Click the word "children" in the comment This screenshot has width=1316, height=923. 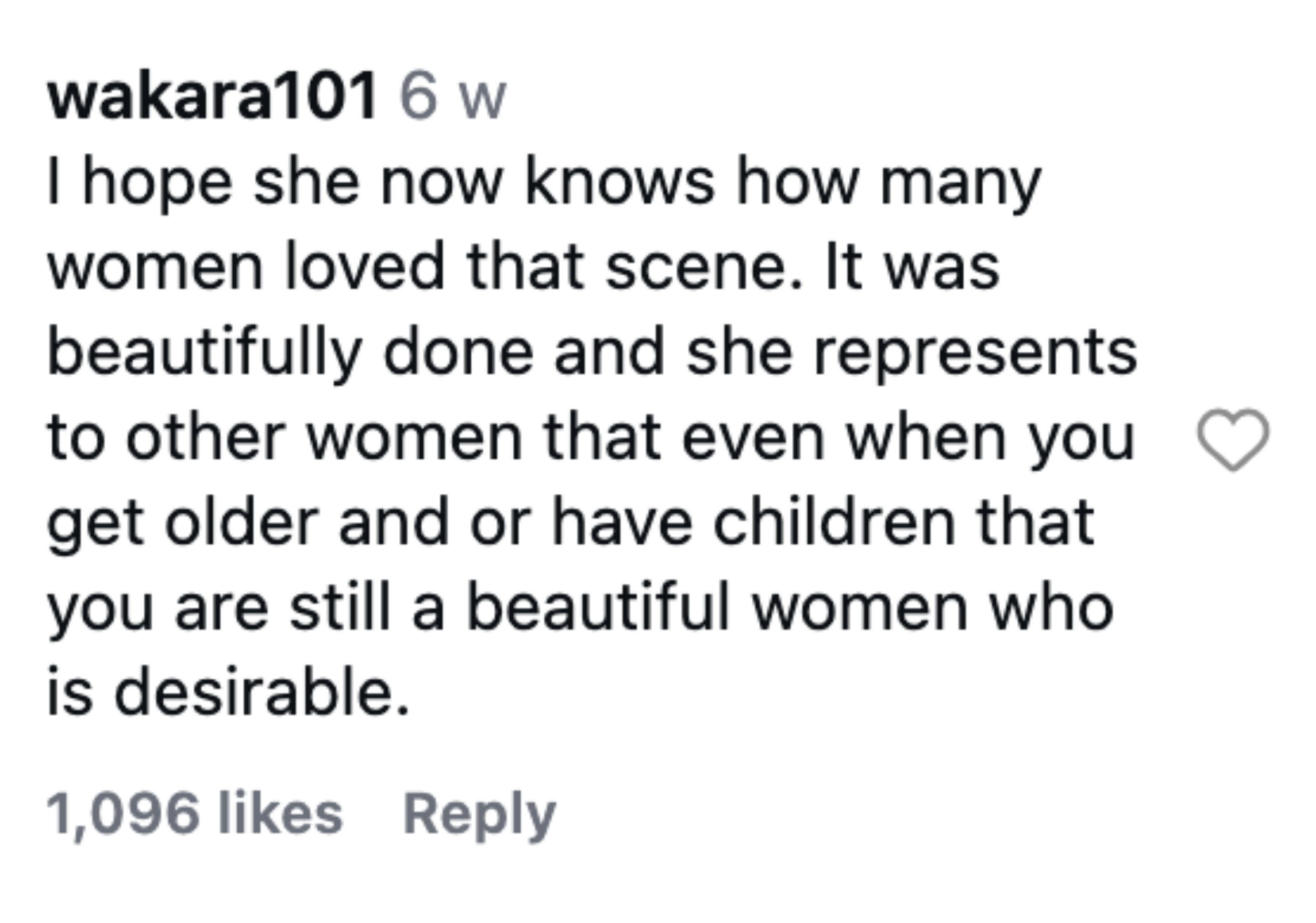point(834,522)
